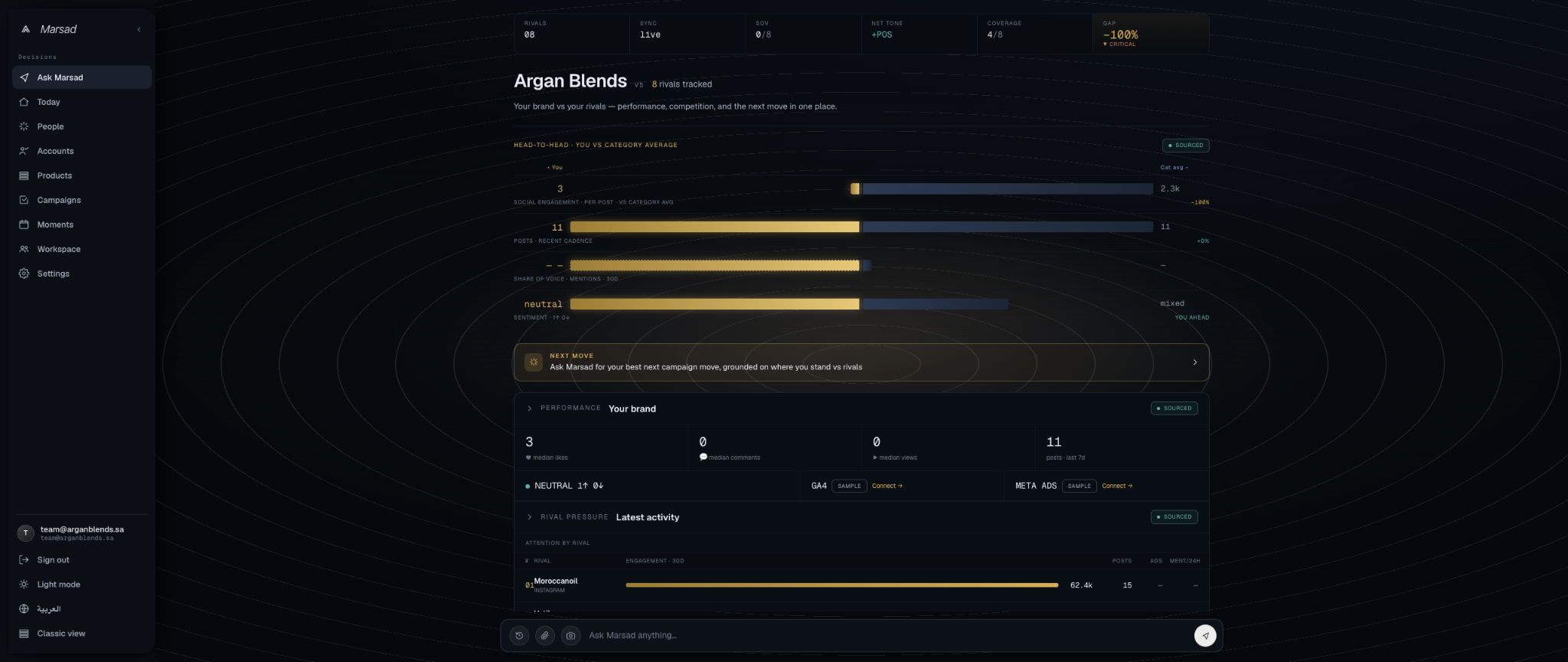Click the SOV 0/8 stat tile
The image size is (1568, 662).
point(803,34)
